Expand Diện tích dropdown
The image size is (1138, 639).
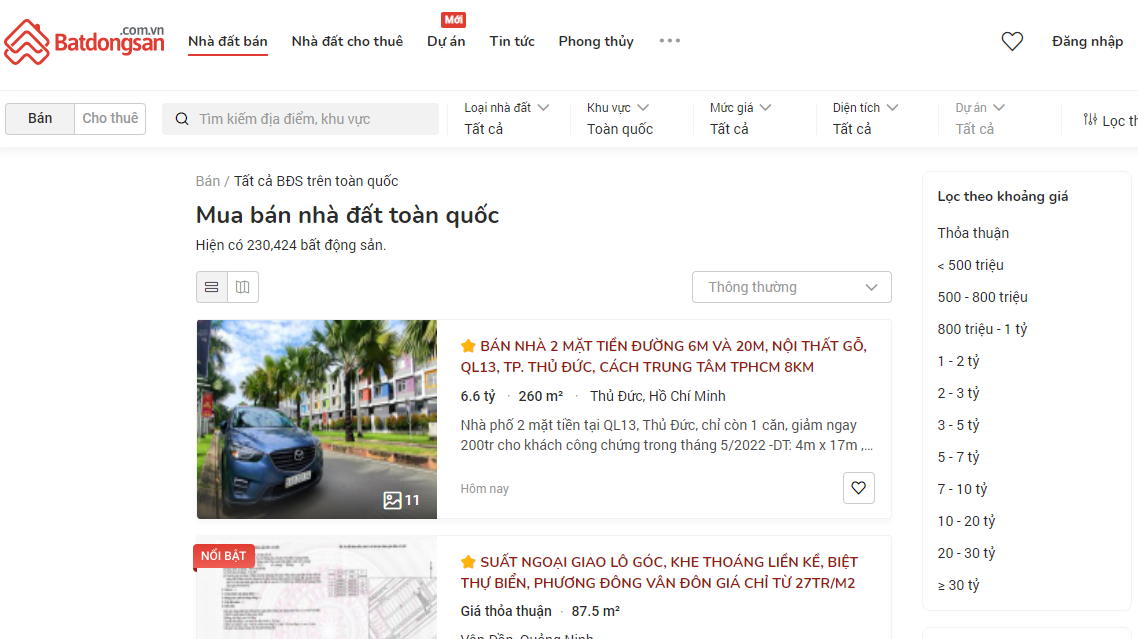tap(865, 118)
